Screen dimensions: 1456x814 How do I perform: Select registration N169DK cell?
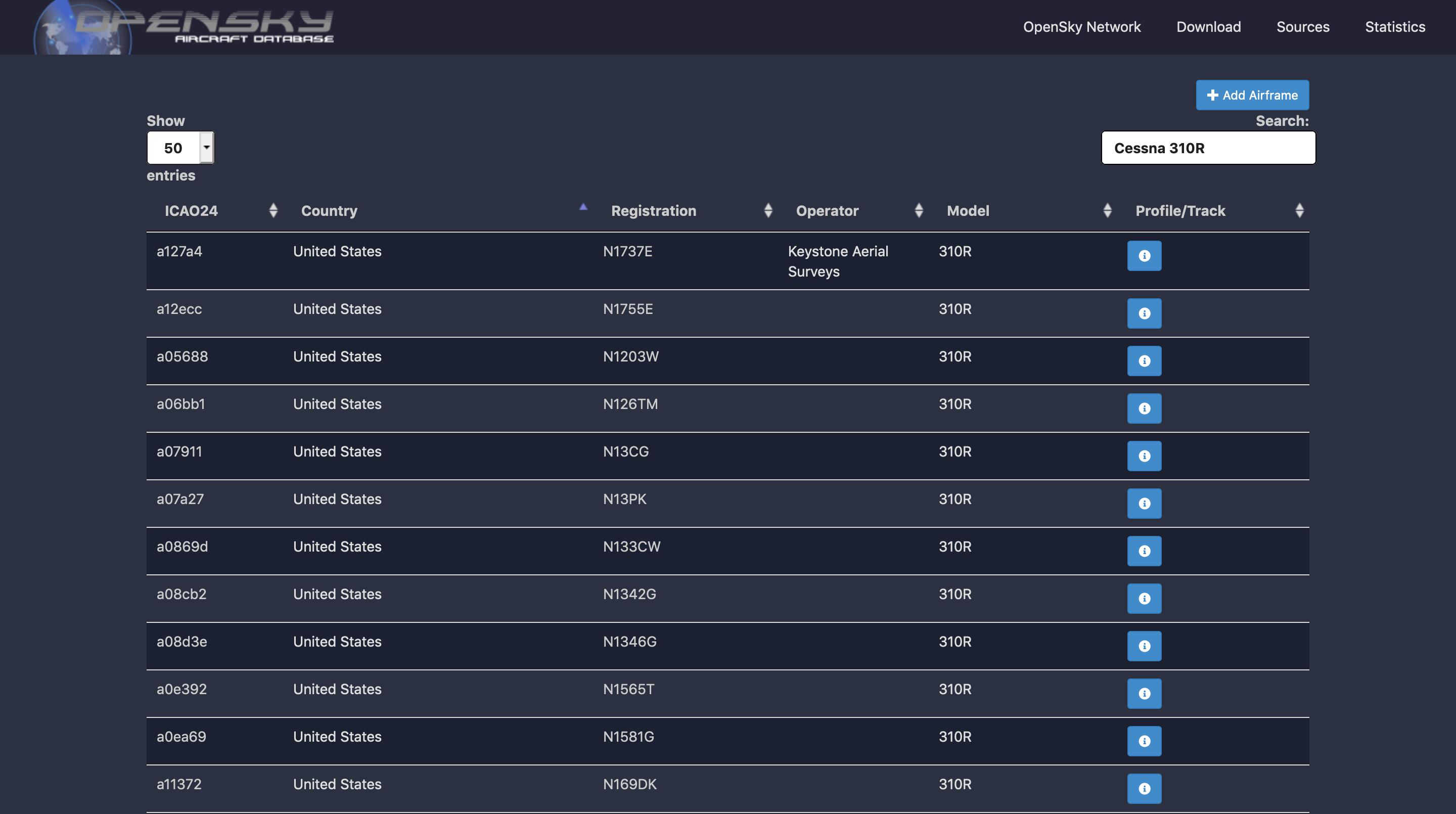[629, 784]
